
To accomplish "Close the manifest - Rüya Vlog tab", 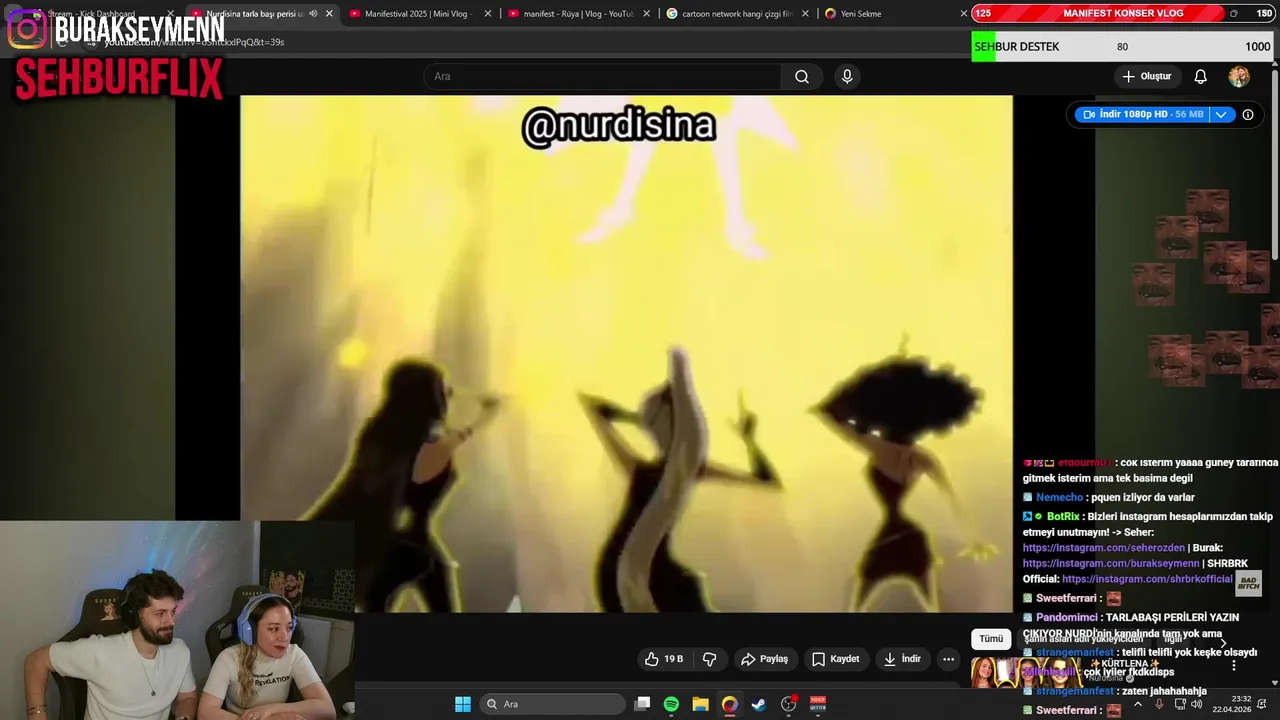I will (x=646, y=14).
